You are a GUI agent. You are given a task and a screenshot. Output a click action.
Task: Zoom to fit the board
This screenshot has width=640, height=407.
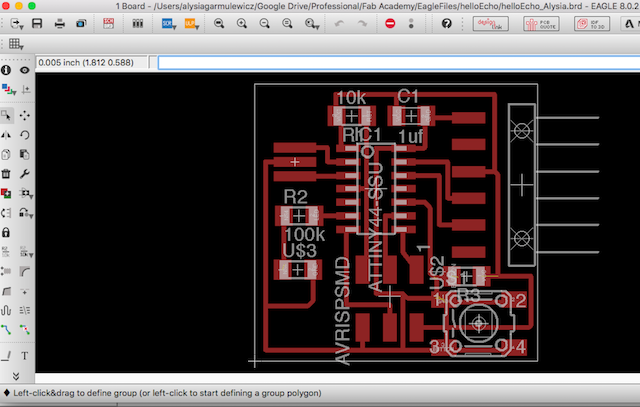[x=219, y=24]
